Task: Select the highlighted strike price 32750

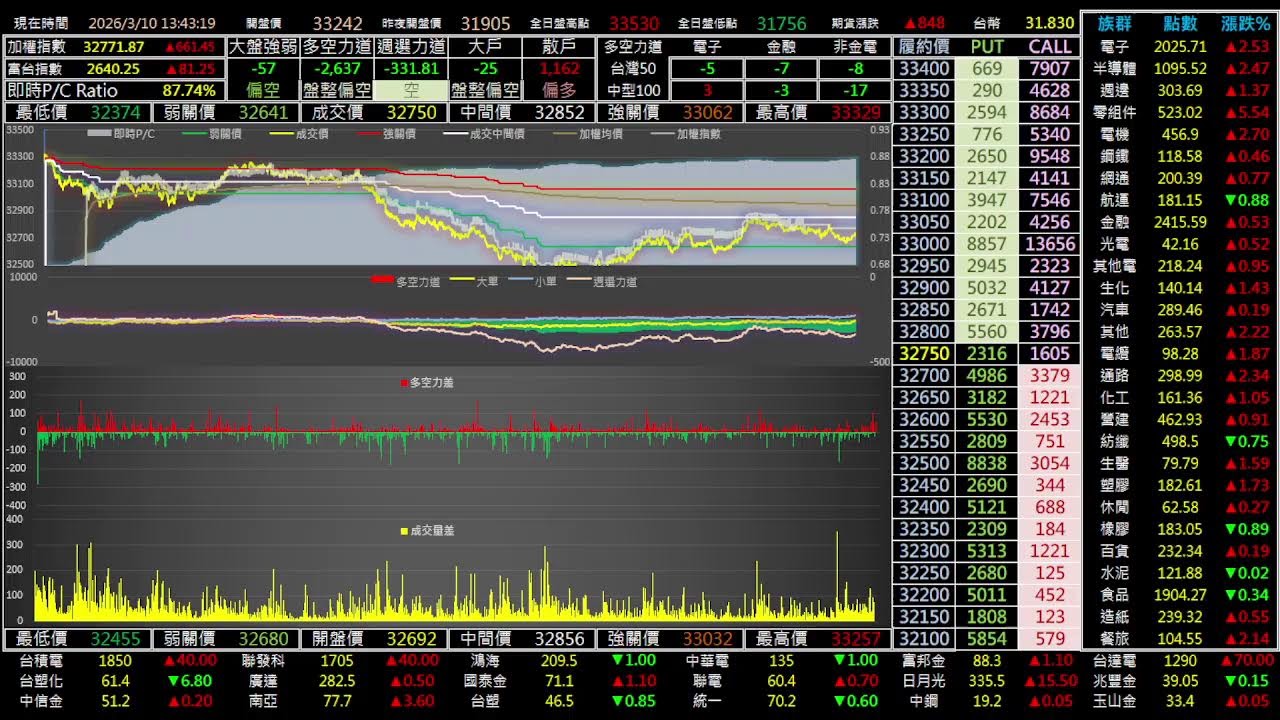Action: (x=923, y=353)
